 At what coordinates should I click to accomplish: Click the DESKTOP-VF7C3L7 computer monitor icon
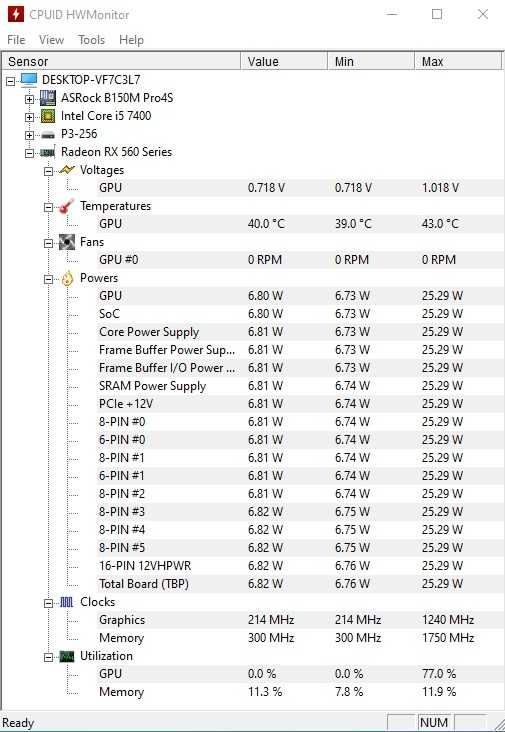click(29, 80)
